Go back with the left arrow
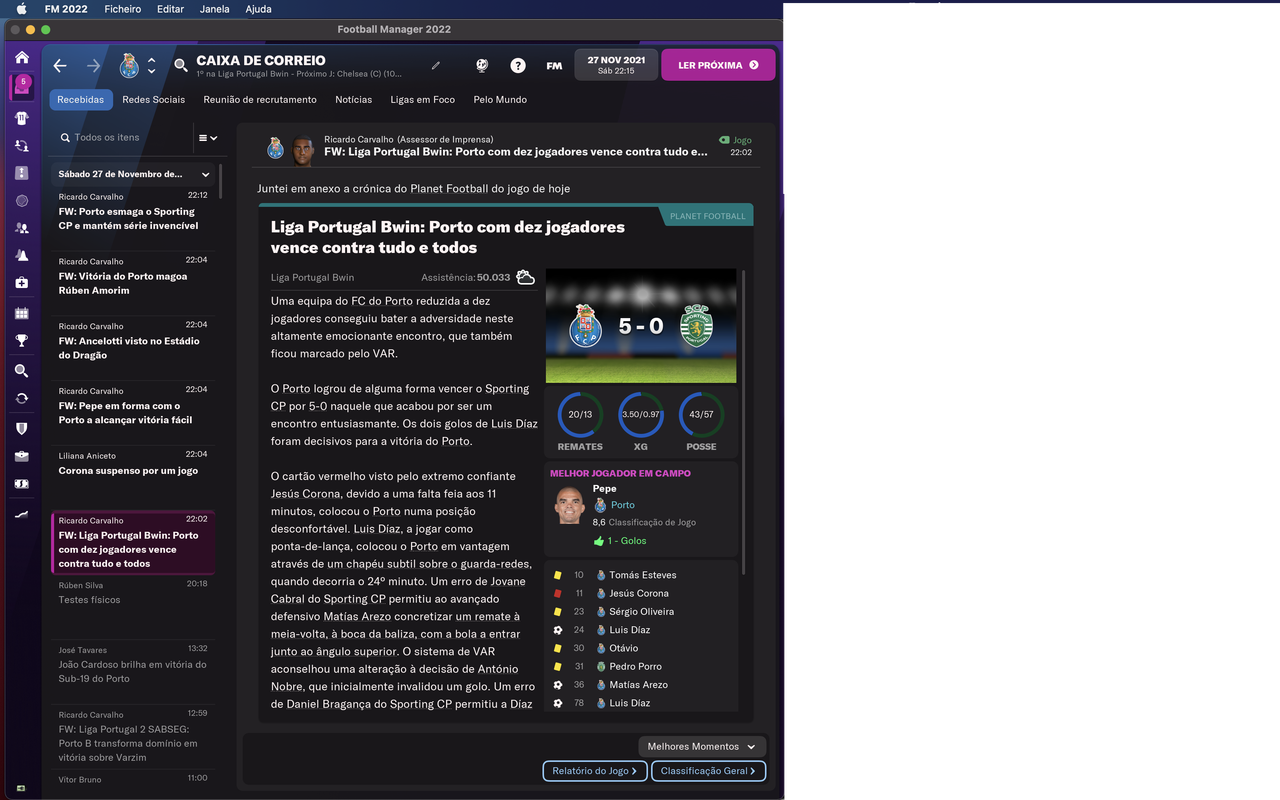The width and height of the screenshot is (1280, 800). 60,66
